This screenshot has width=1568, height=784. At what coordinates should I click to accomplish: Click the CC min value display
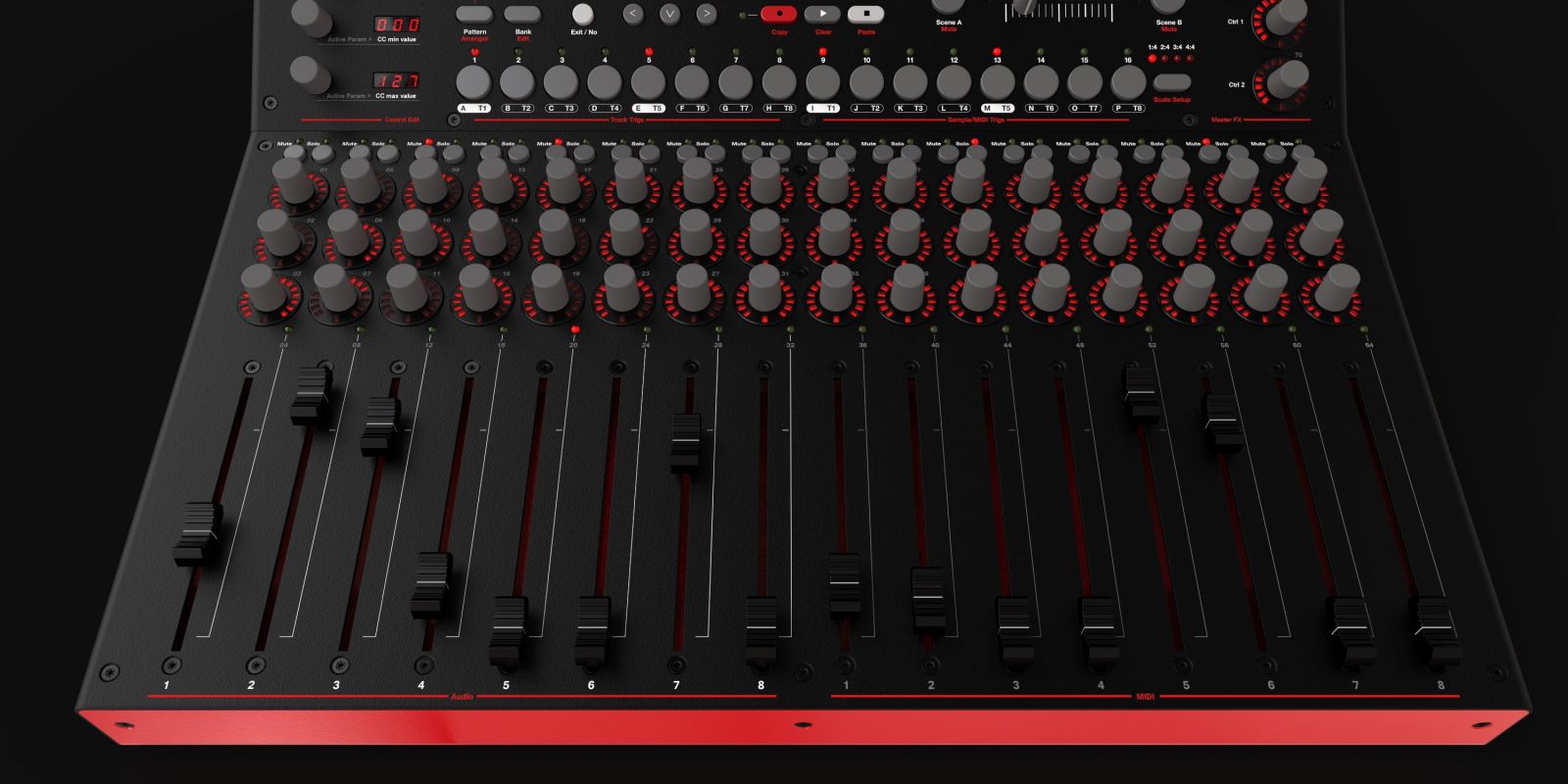click(x=397, y=24)
